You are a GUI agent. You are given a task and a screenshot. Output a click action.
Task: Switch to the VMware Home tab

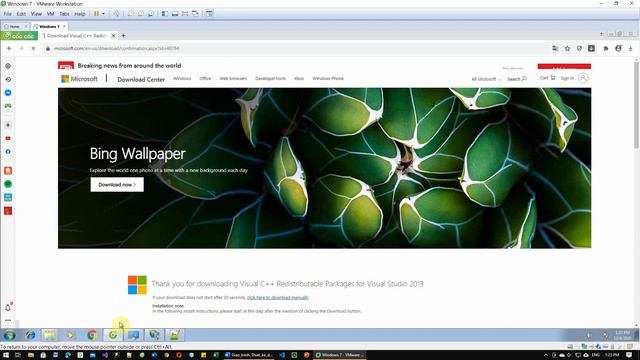[14, 27]
